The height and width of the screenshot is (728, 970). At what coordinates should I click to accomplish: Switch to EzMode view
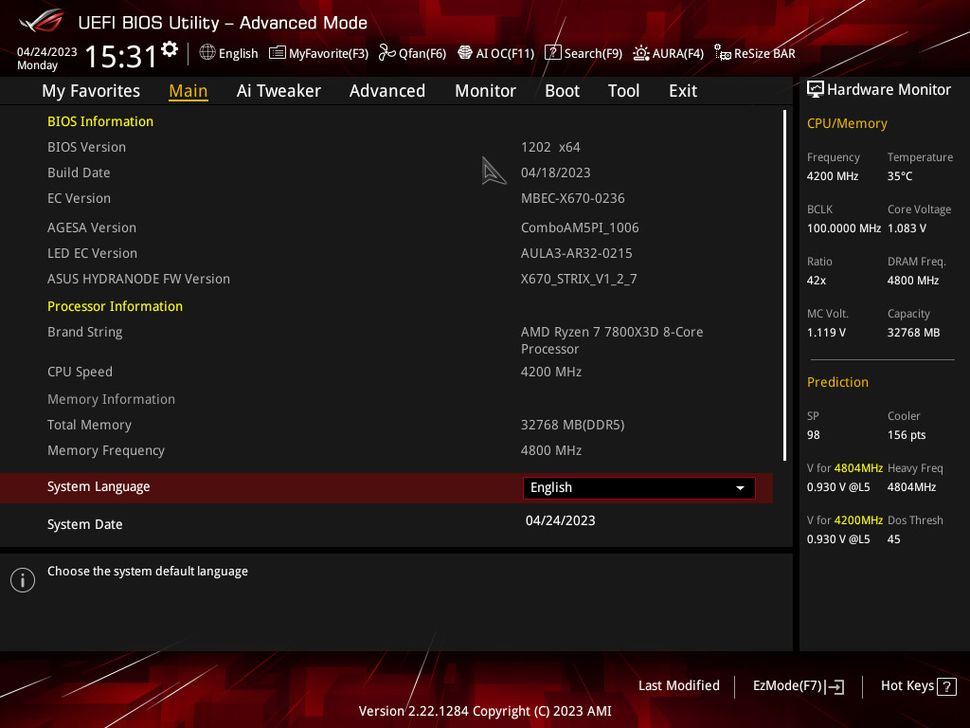click(x=797, y=686)
